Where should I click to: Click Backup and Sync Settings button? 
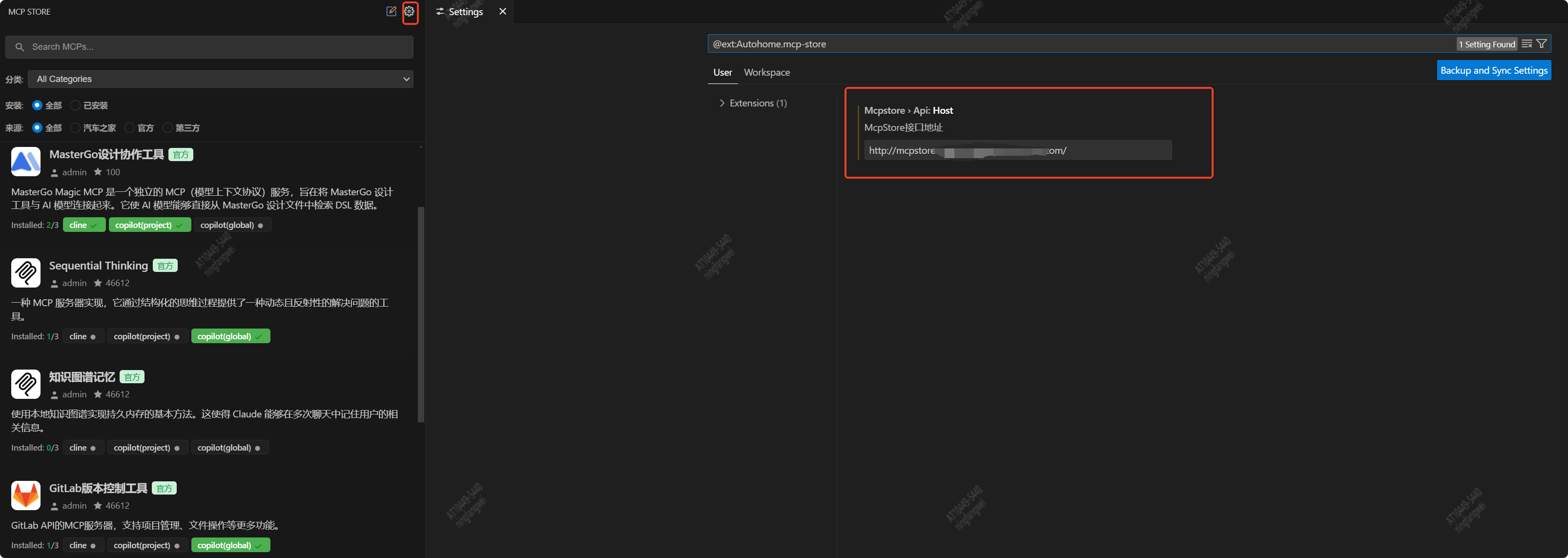coord(1493,71)
